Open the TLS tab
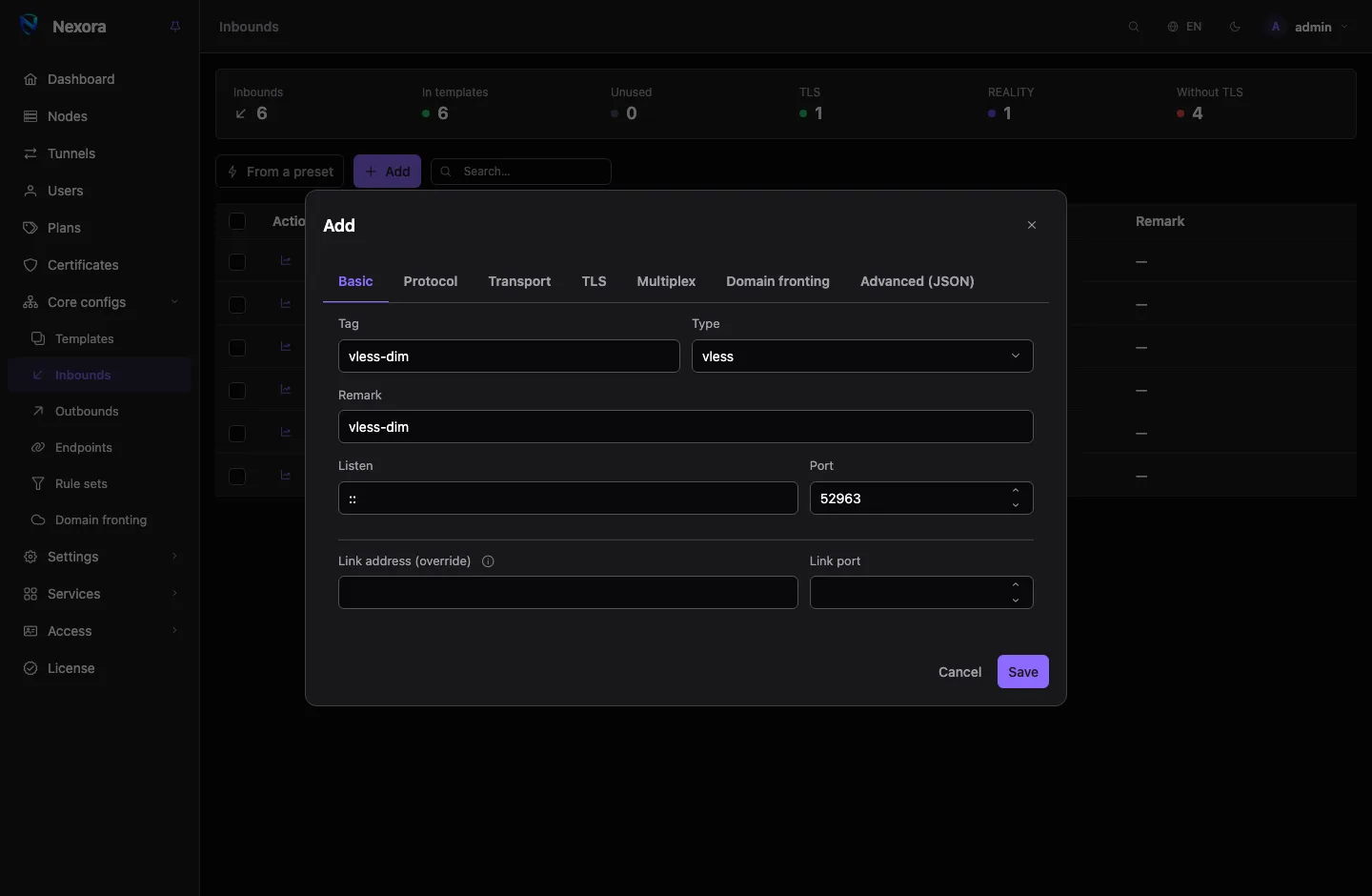Image resolution: width=1372 pixels, height=896 pixels. [595, 281]
